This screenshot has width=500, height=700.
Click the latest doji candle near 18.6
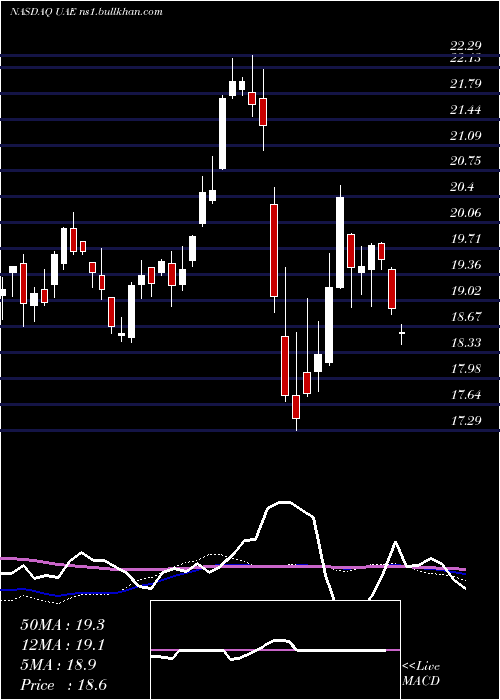point(402,334)
